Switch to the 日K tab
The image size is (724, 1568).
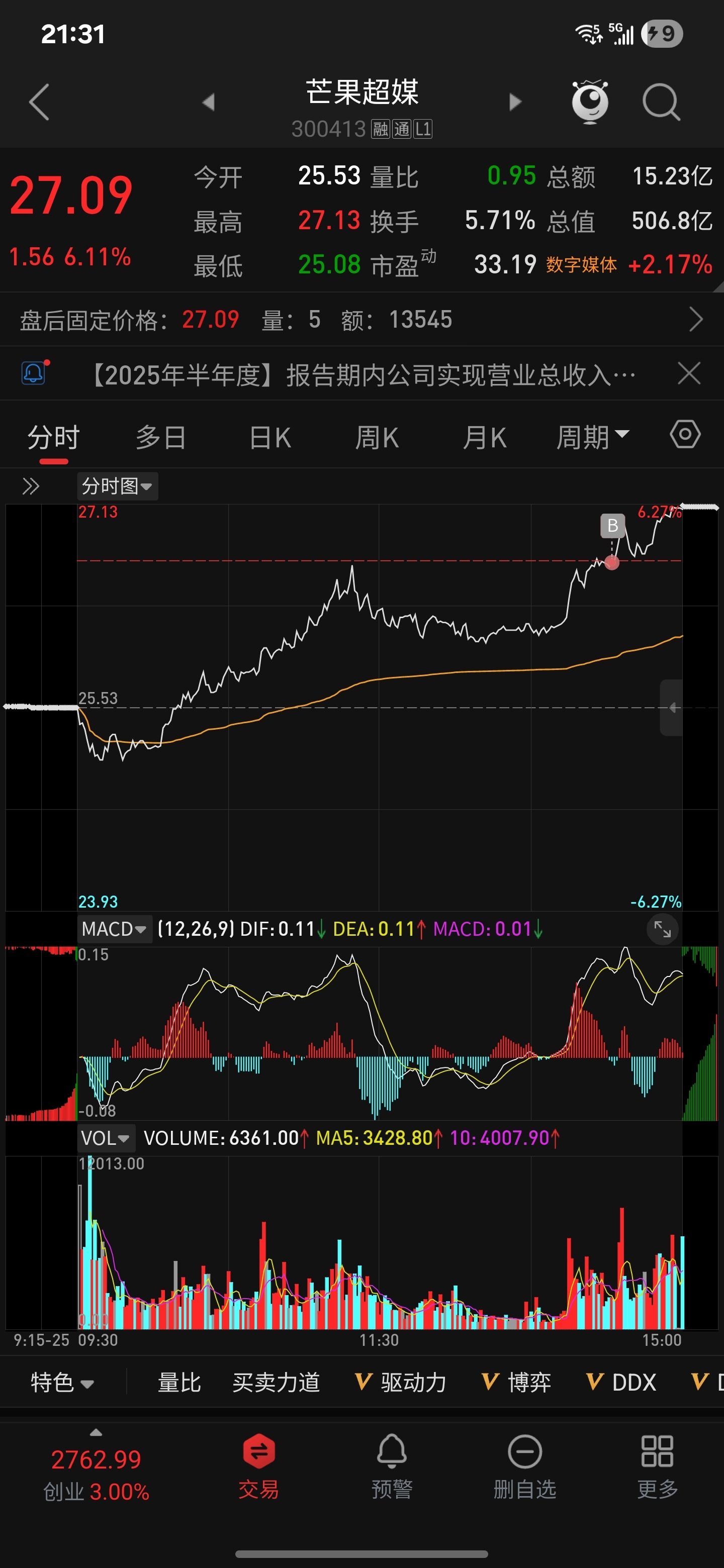(x=270, y=438)
